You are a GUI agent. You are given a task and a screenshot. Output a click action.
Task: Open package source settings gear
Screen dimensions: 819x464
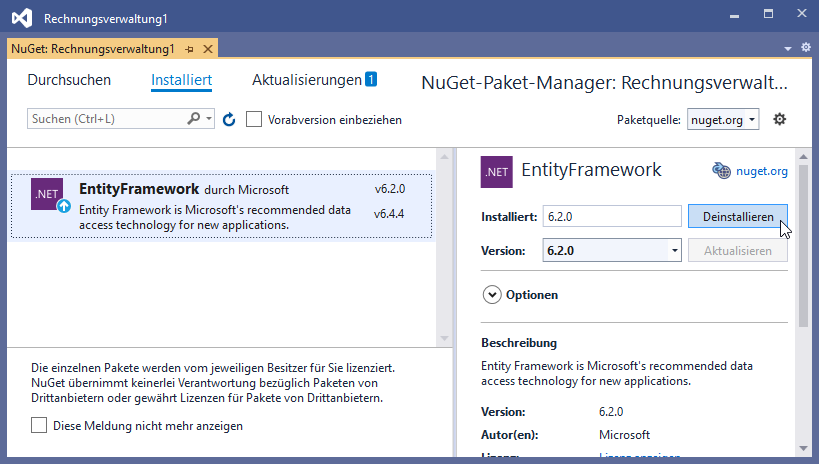click(x=779, y=119)
